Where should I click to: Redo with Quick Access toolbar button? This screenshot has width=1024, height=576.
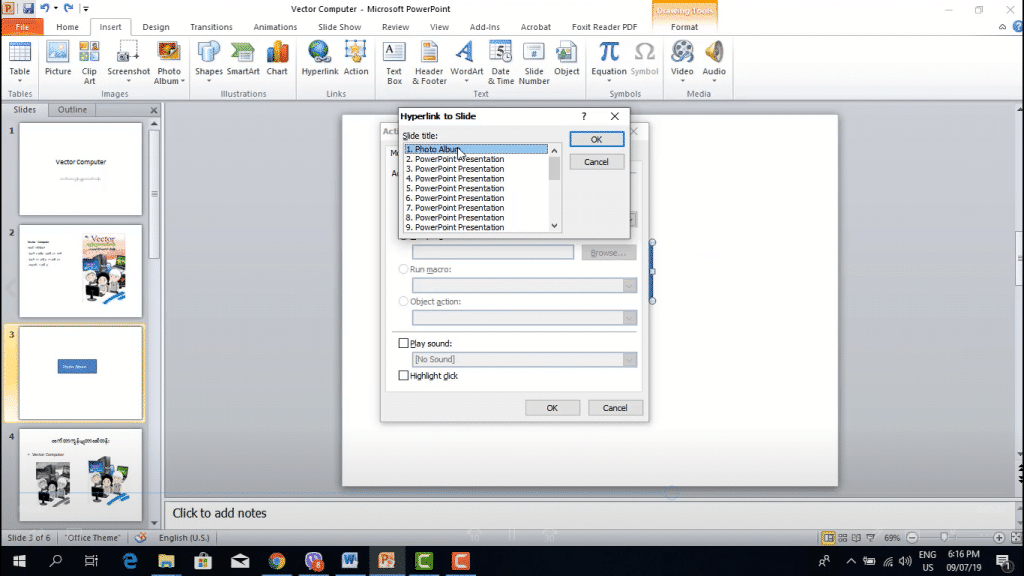[69, 8]
